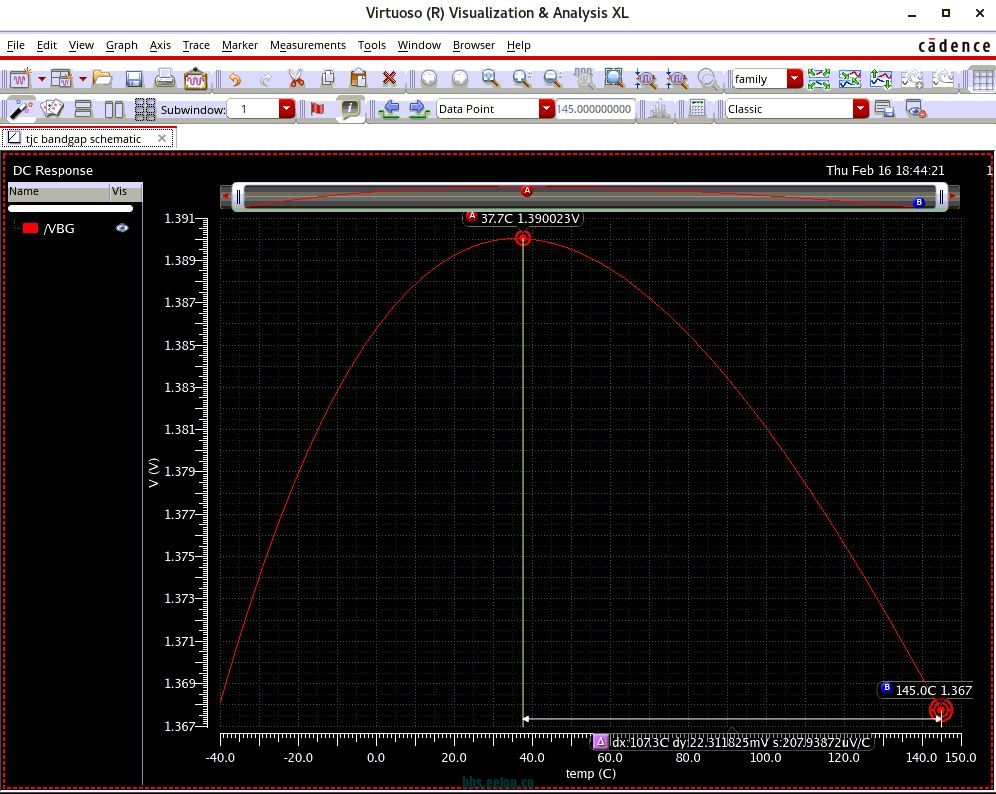
Task: Go to previous data point arrow
Action: point(389,109)
